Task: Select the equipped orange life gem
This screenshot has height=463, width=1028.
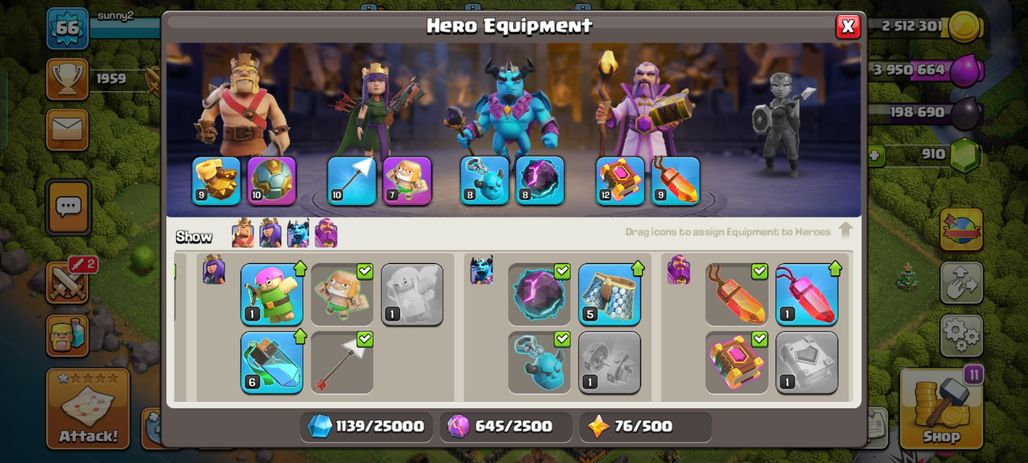Action: click(675, 181)
